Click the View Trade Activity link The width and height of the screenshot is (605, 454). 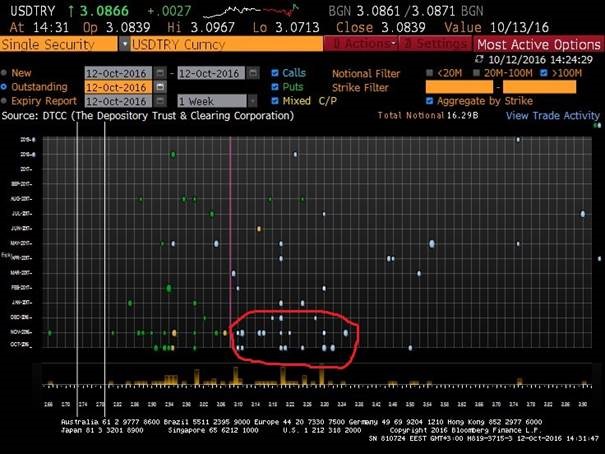(553, 116)
